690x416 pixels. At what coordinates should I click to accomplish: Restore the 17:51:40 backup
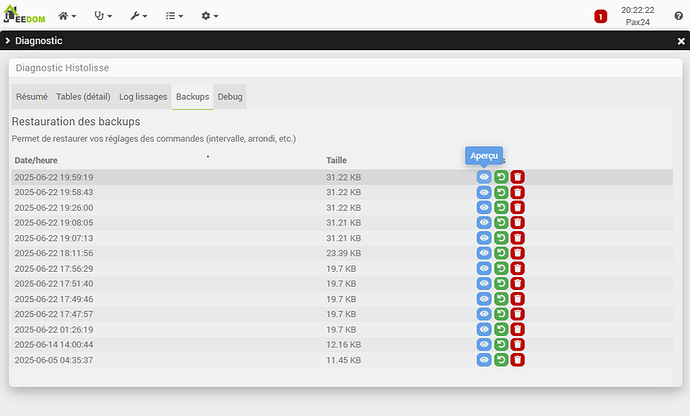pyautogui.click(x=501, y=283)
